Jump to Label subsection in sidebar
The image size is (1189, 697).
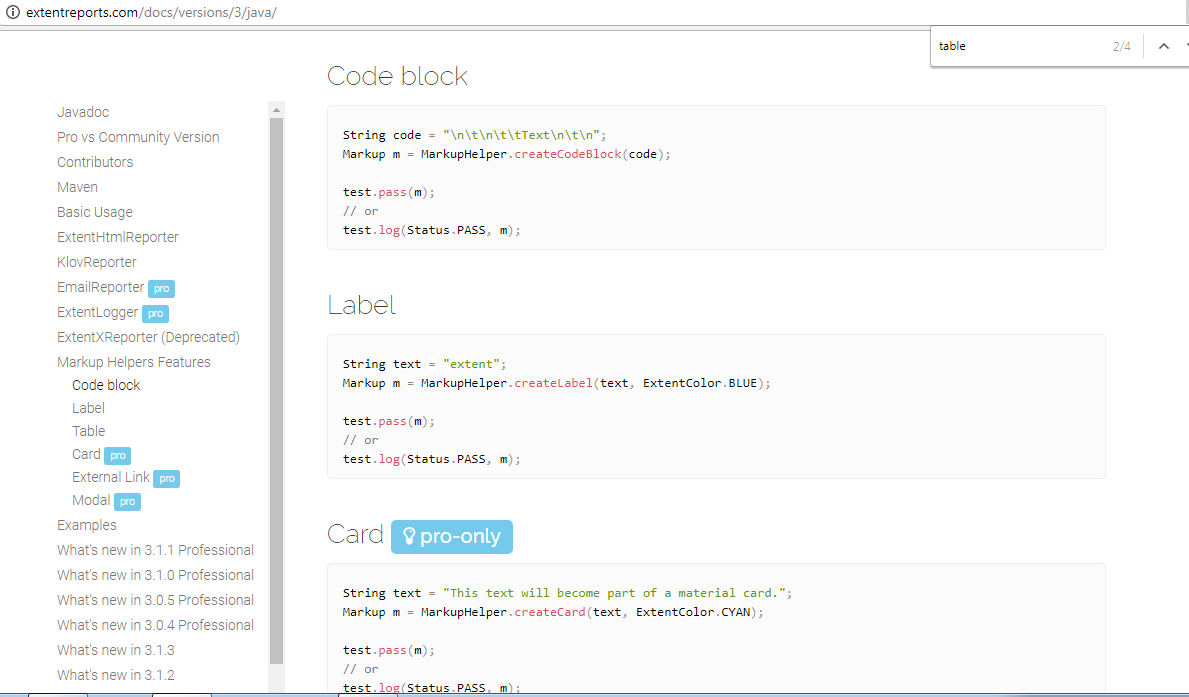[88, 408]
